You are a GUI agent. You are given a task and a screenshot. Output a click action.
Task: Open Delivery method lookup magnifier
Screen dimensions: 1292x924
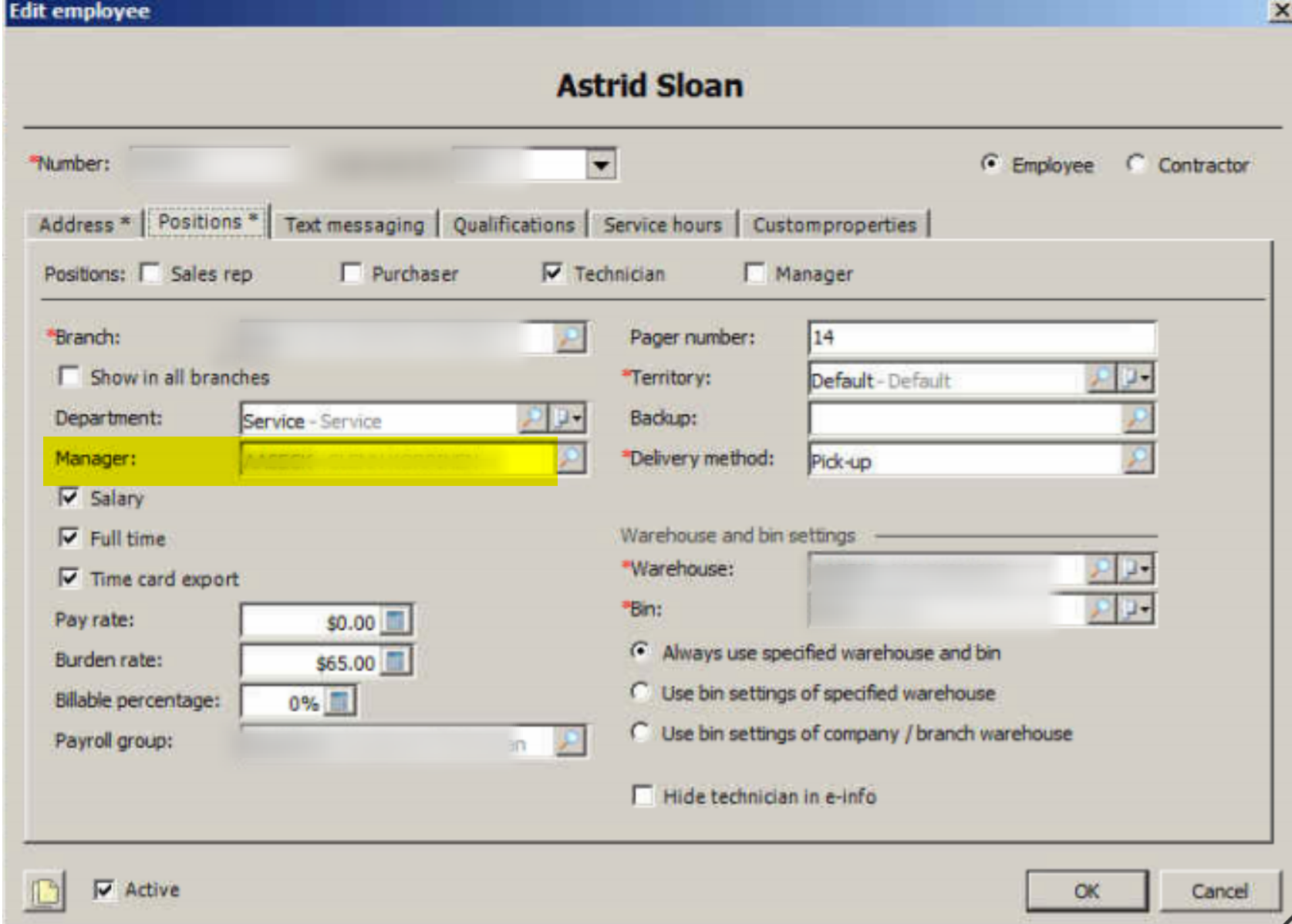[x=1138, y=459]
